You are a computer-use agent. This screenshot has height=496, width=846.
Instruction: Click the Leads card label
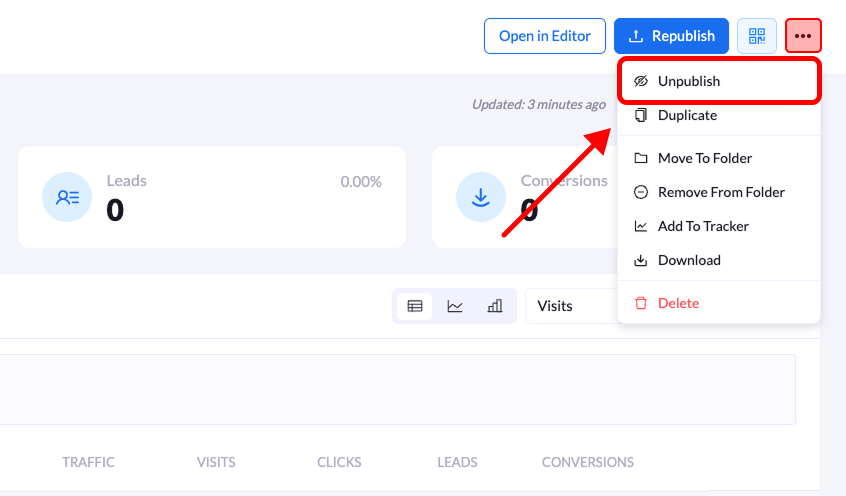[127, 181]
